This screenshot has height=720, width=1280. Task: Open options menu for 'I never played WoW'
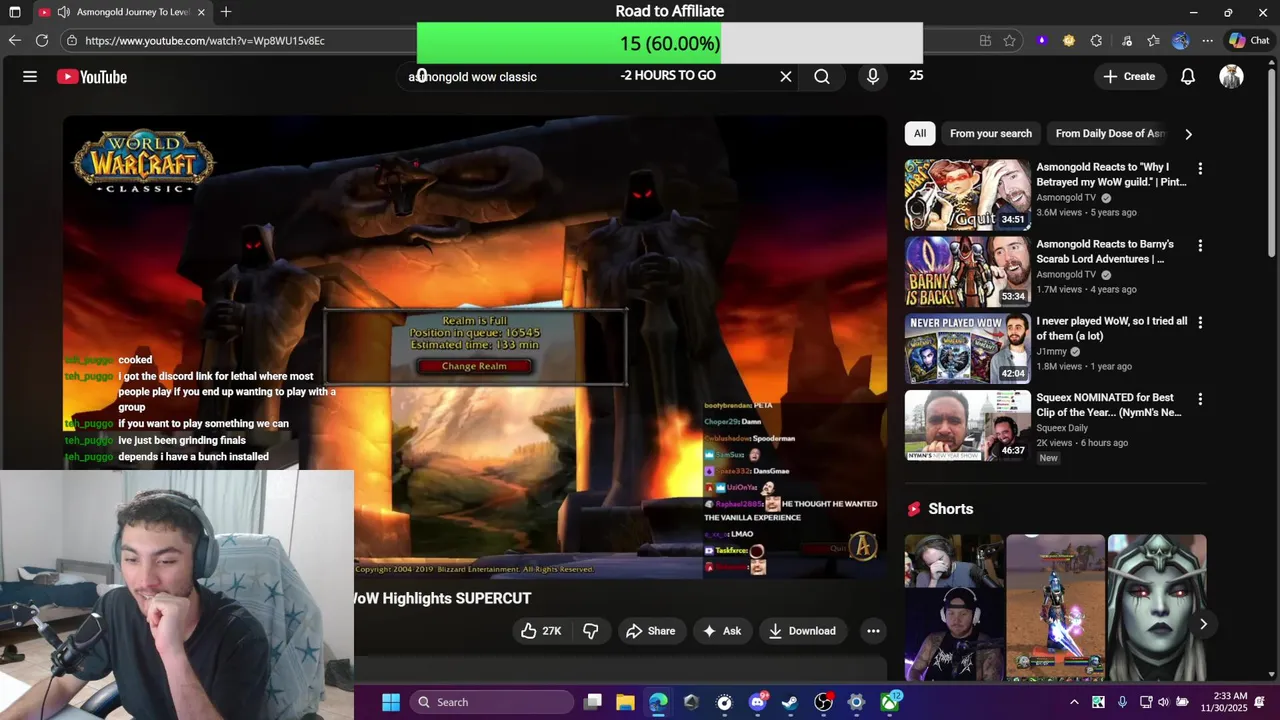1200,323
